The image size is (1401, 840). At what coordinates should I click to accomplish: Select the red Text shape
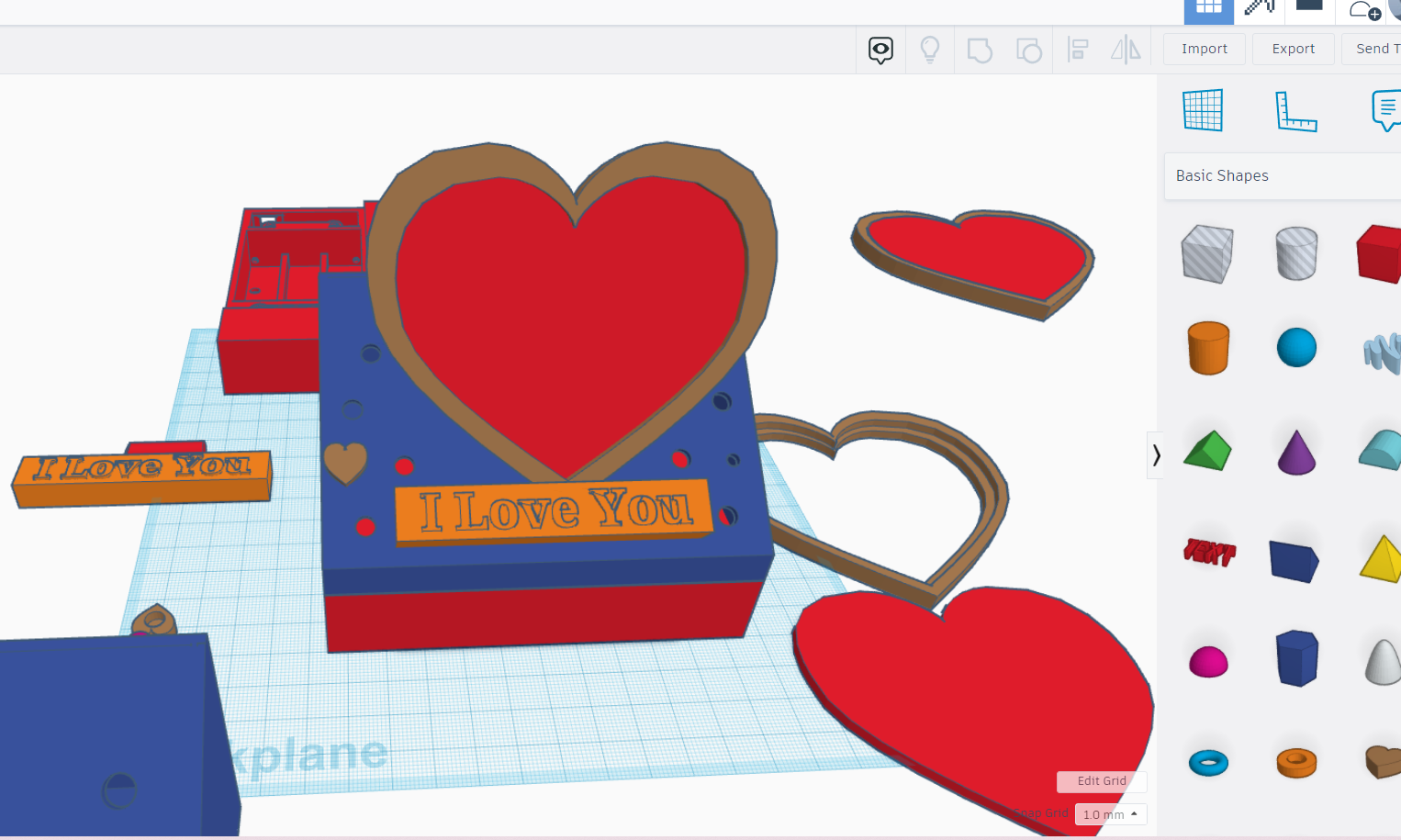[x=1209, y=552]
